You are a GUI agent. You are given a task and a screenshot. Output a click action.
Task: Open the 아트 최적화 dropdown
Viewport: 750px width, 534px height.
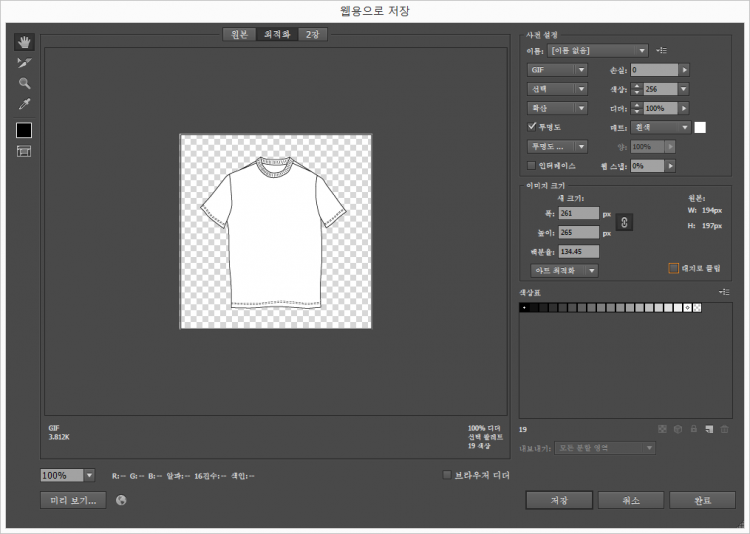[564, 270]
